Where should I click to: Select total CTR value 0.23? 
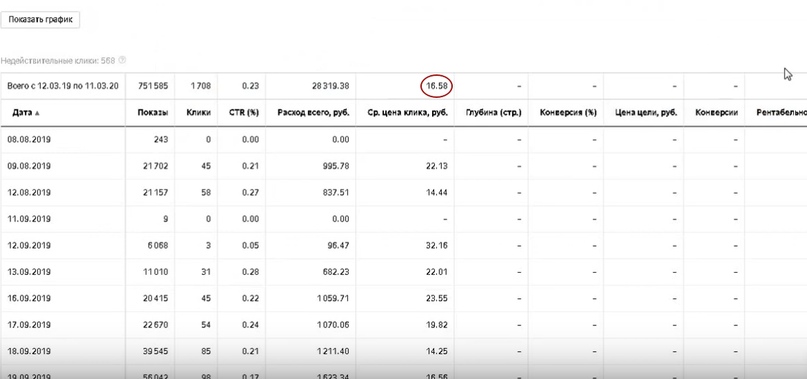tap(250, 86)
